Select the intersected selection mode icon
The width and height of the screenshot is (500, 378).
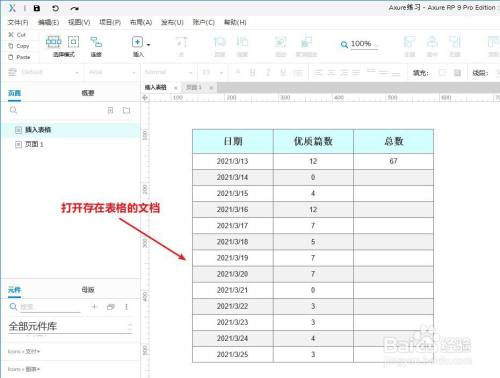pos(53,42)
